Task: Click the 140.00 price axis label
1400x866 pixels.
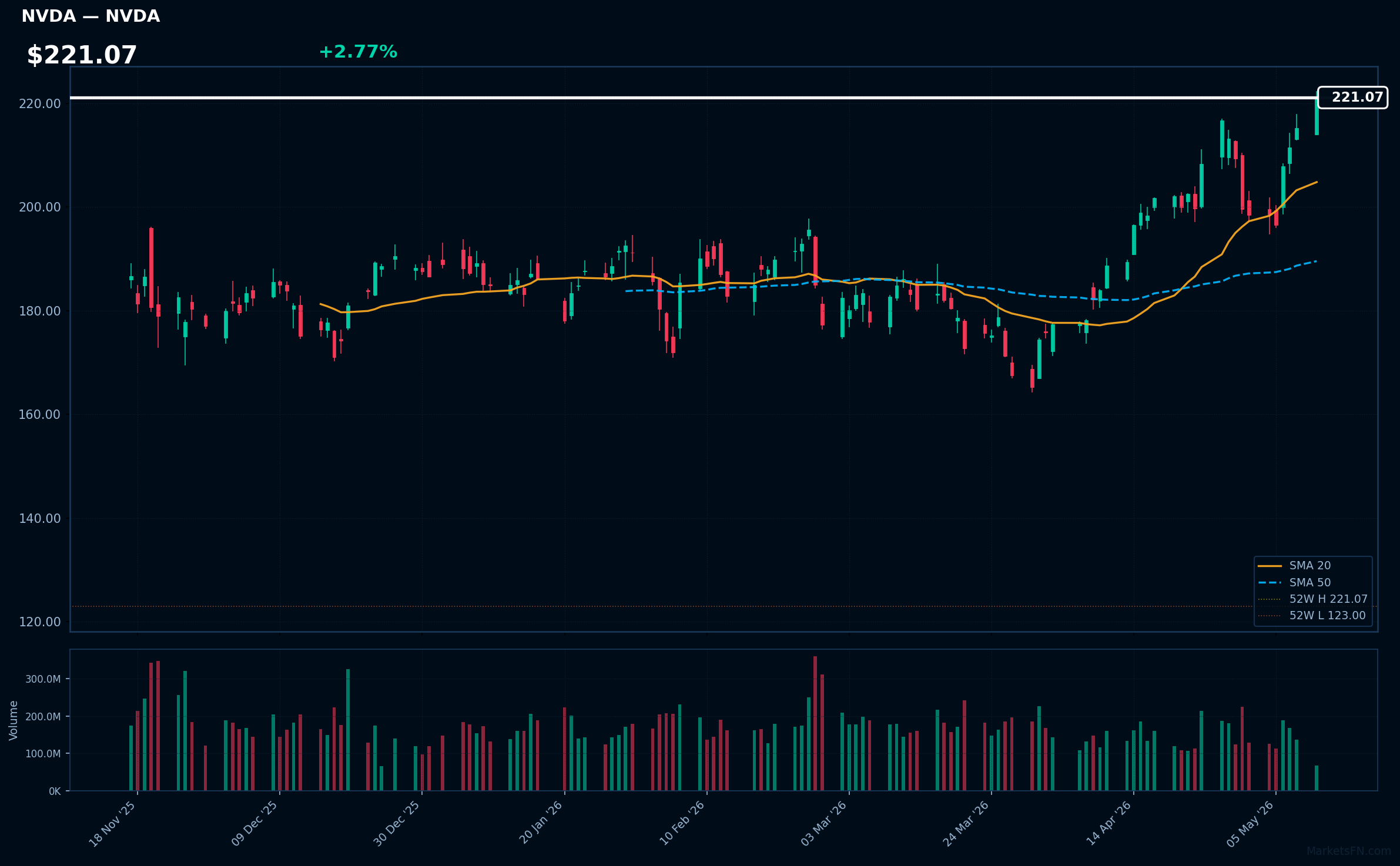Action: click(x=40, y=519)
